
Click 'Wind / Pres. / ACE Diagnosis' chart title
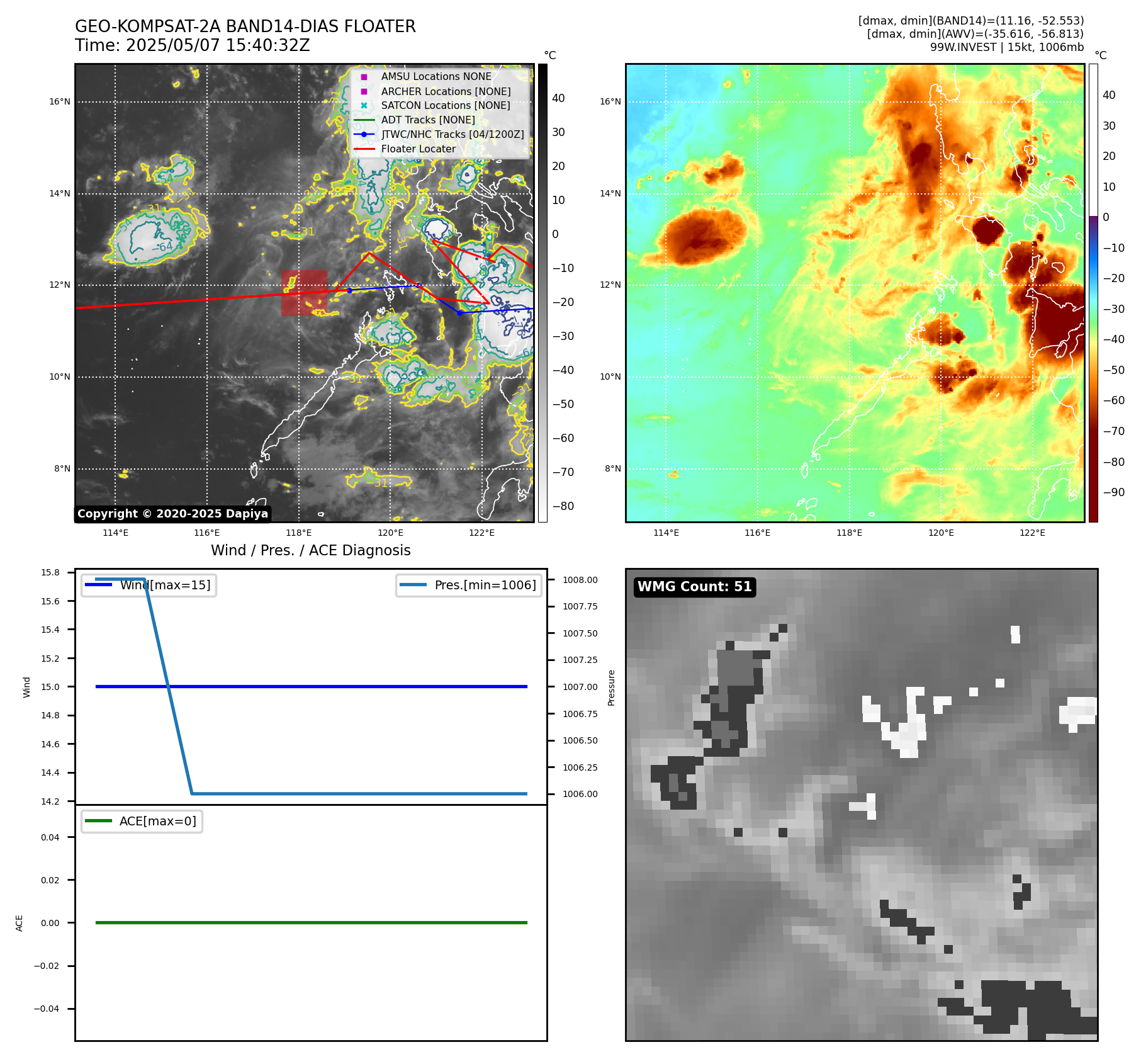[311, 550]
